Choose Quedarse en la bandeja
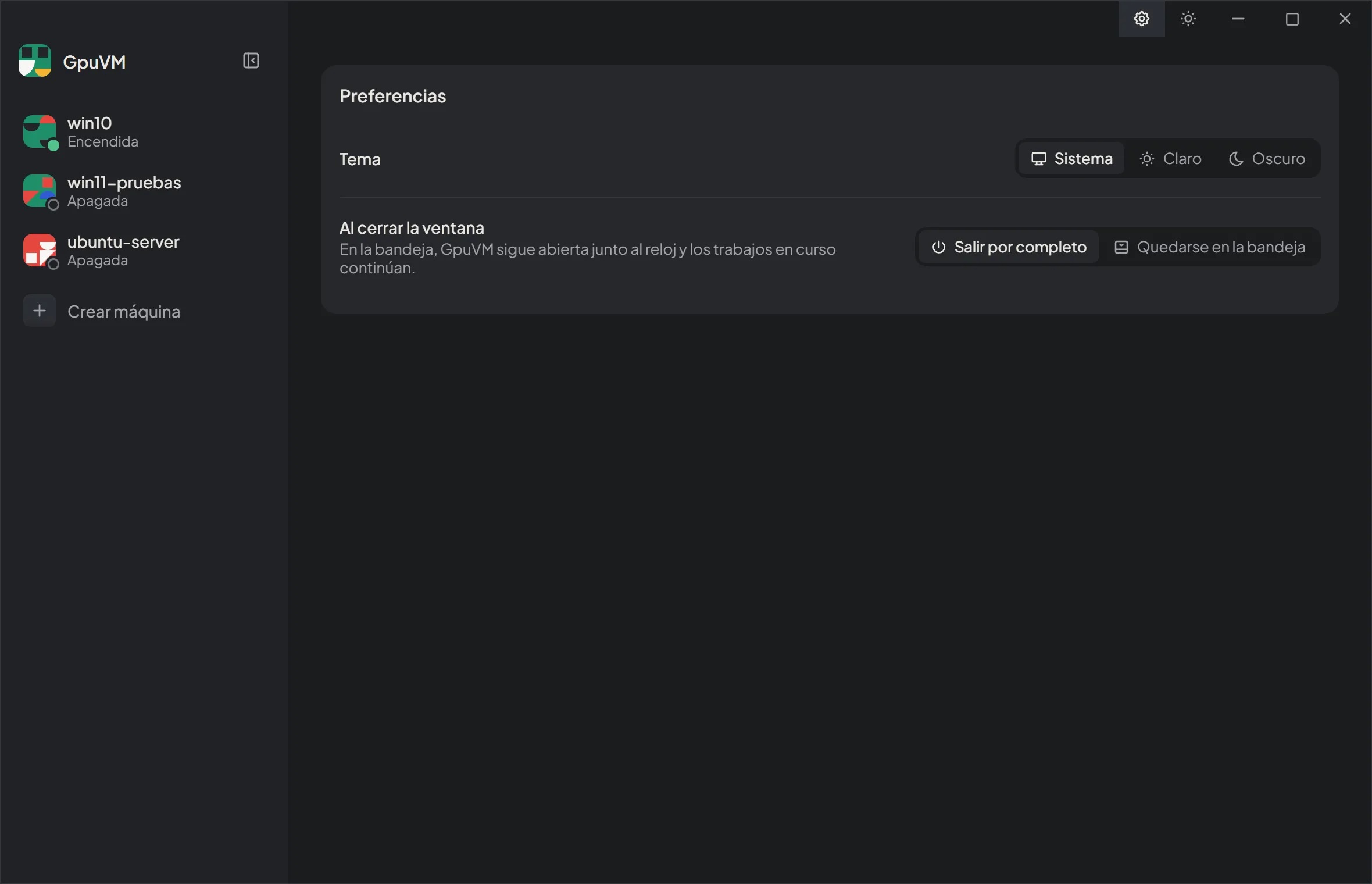 (1209, 247)
